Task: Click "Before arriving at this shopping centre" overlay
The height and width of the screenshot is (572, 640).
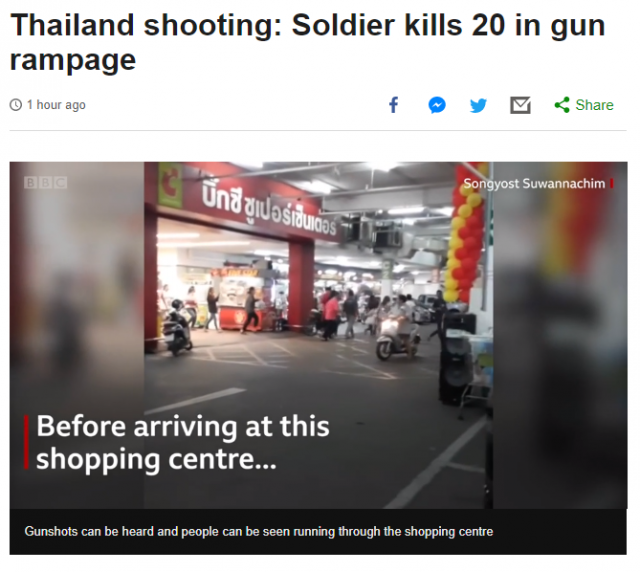Action: click(x=182, y=443)
